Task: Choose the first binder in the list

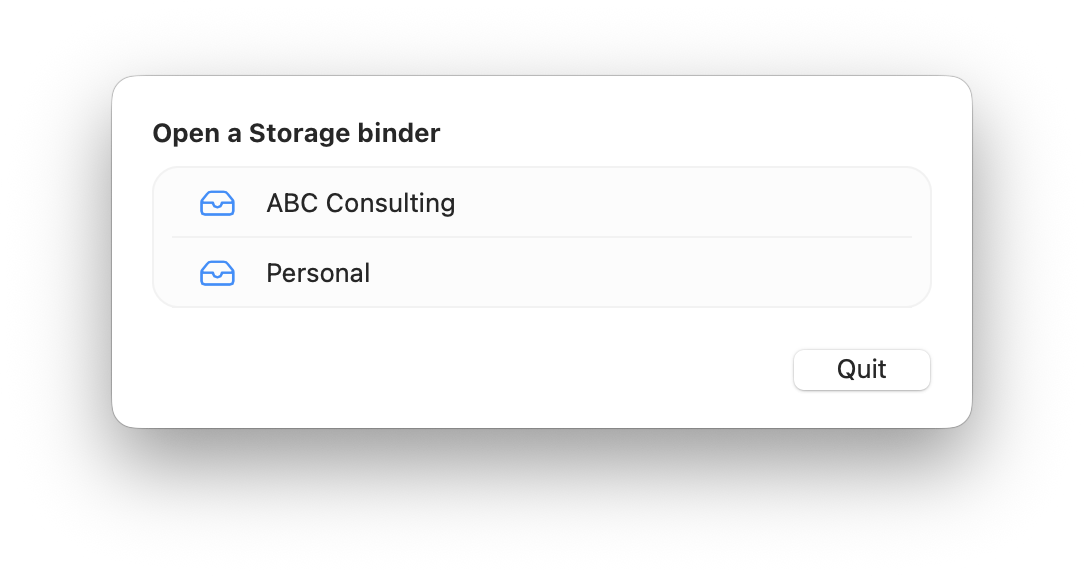Action: click(541, 203)
